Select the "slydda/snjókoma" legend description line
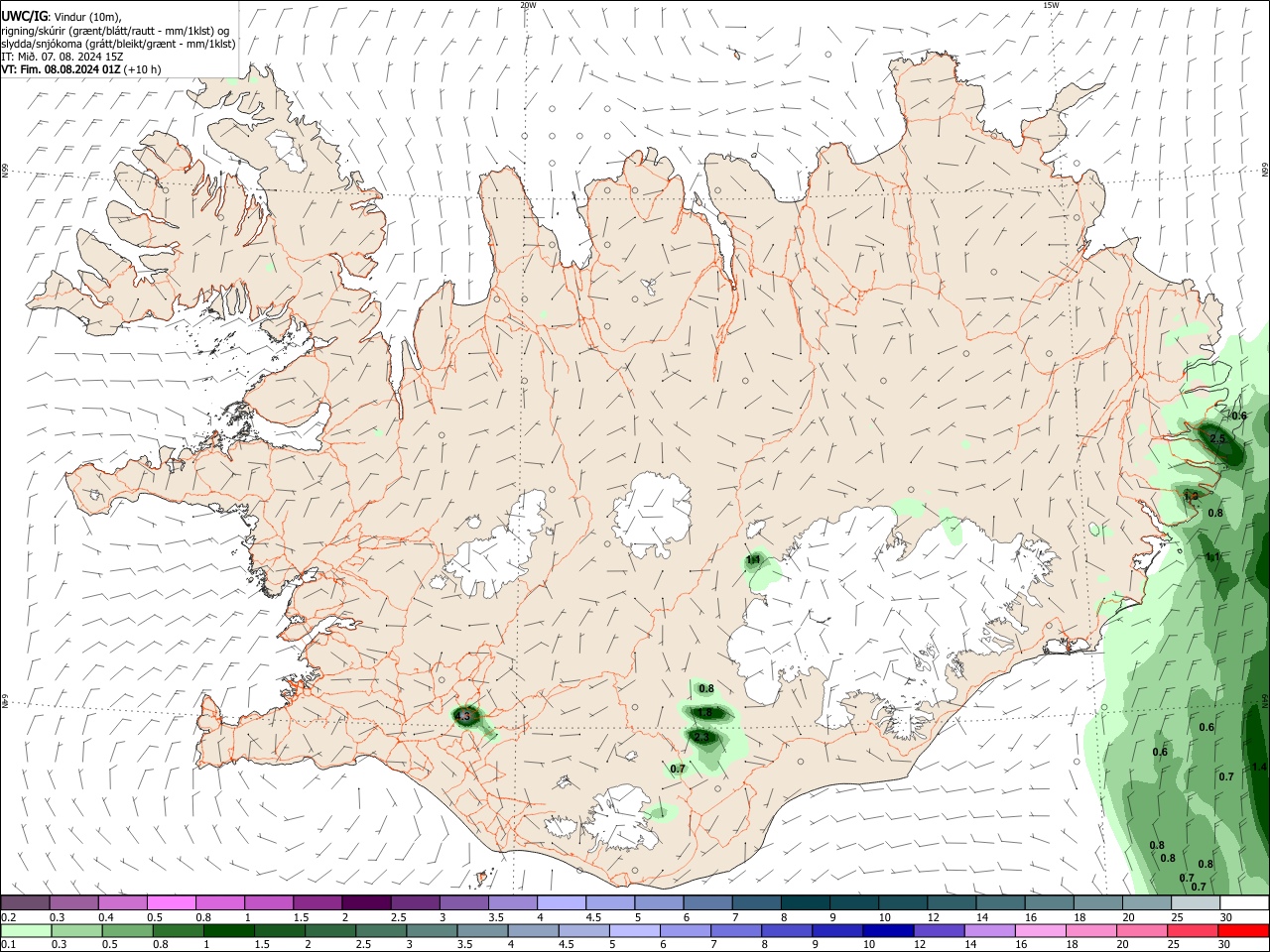 (118, 44)
